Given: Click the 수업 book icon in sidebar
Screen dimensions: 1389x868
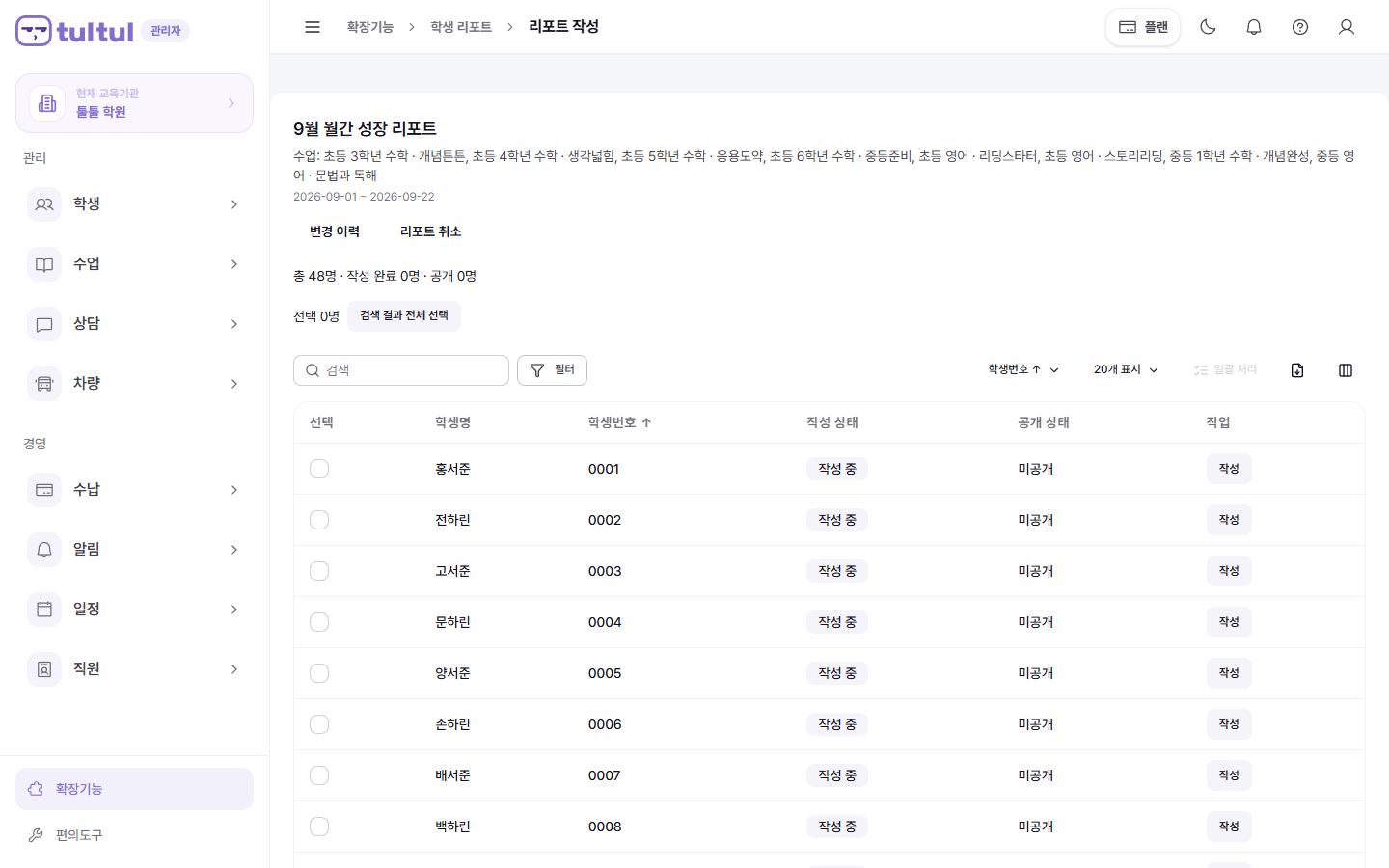Looking at the screenshot, I should click(44, 264).
